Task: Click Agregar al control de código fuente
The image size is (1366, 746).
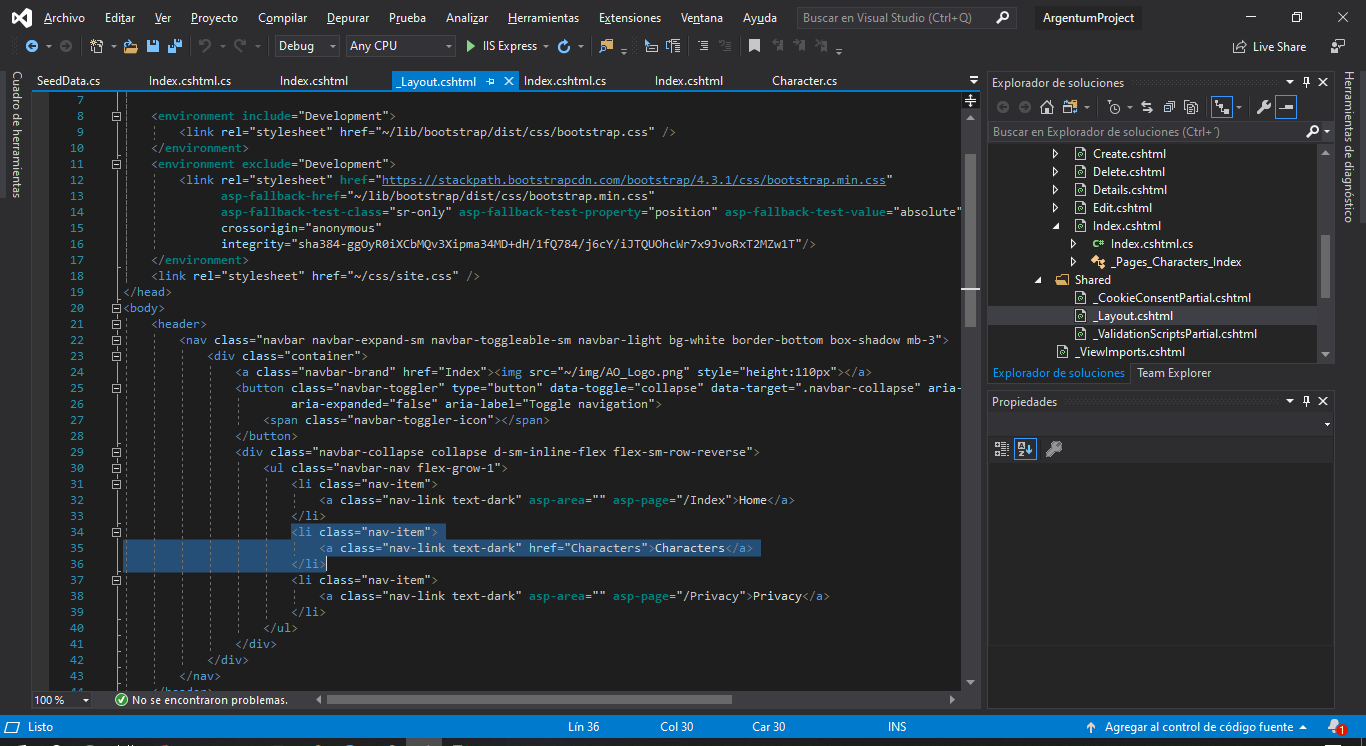Action: [1199, 727]
